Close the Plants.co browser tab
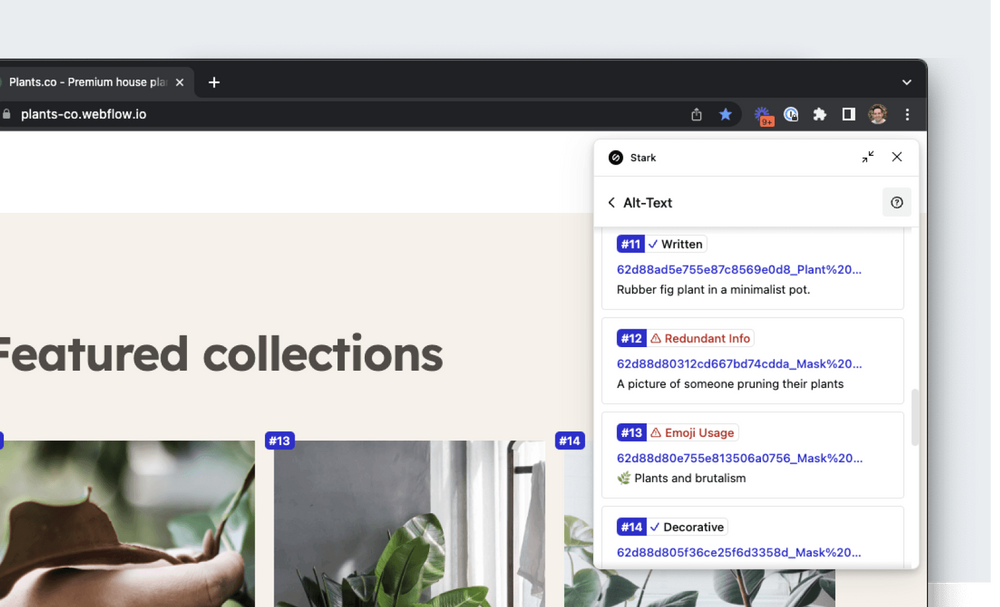The image size is (1000, 607). pyautogui.click(x=180, y=82)
